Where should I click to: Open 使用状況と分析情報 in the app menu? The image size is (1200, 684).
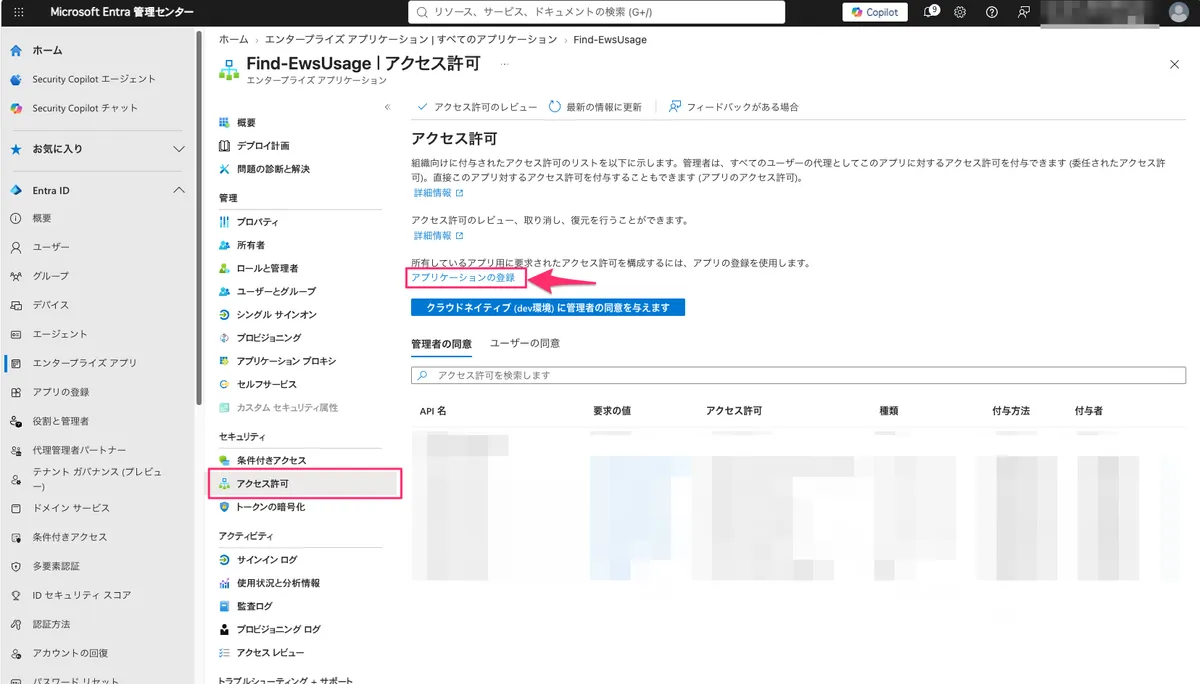tap(278, 583)
